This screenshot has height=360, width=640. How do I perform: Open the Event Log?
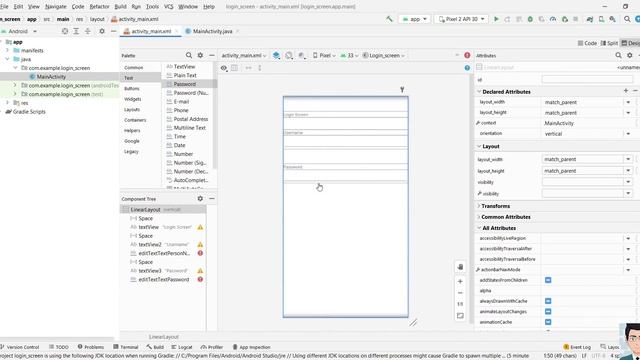point(577,347)
